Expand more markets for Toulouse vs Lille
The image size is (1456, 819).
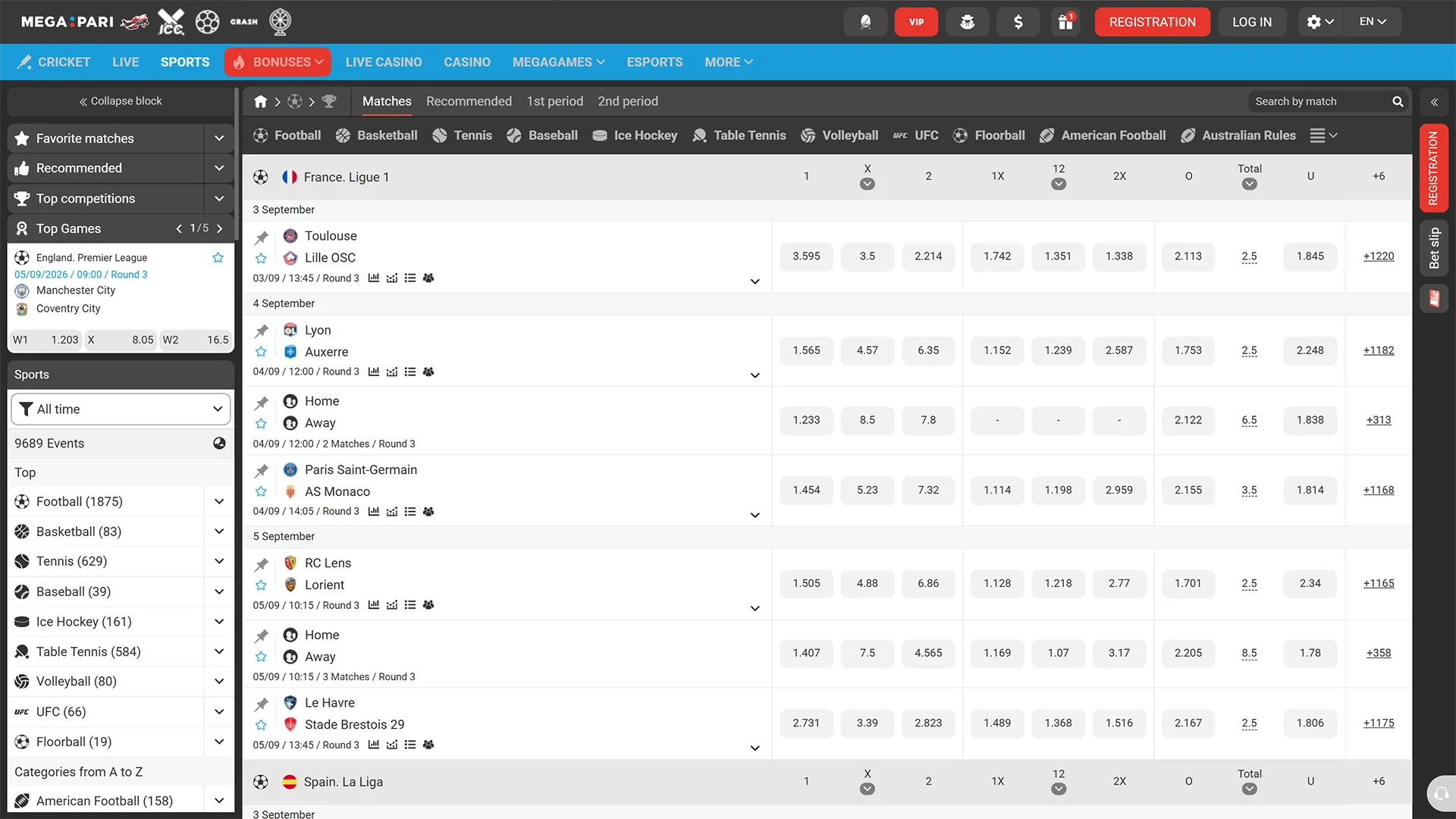coord(755,281)
